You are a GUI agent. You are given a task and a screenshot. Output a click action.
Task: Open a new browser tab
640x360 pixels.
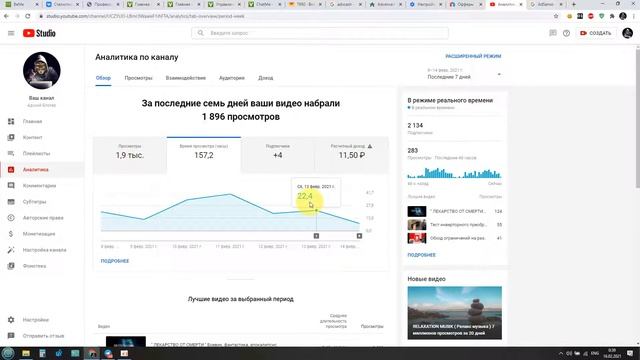click(x=573, y=4)
